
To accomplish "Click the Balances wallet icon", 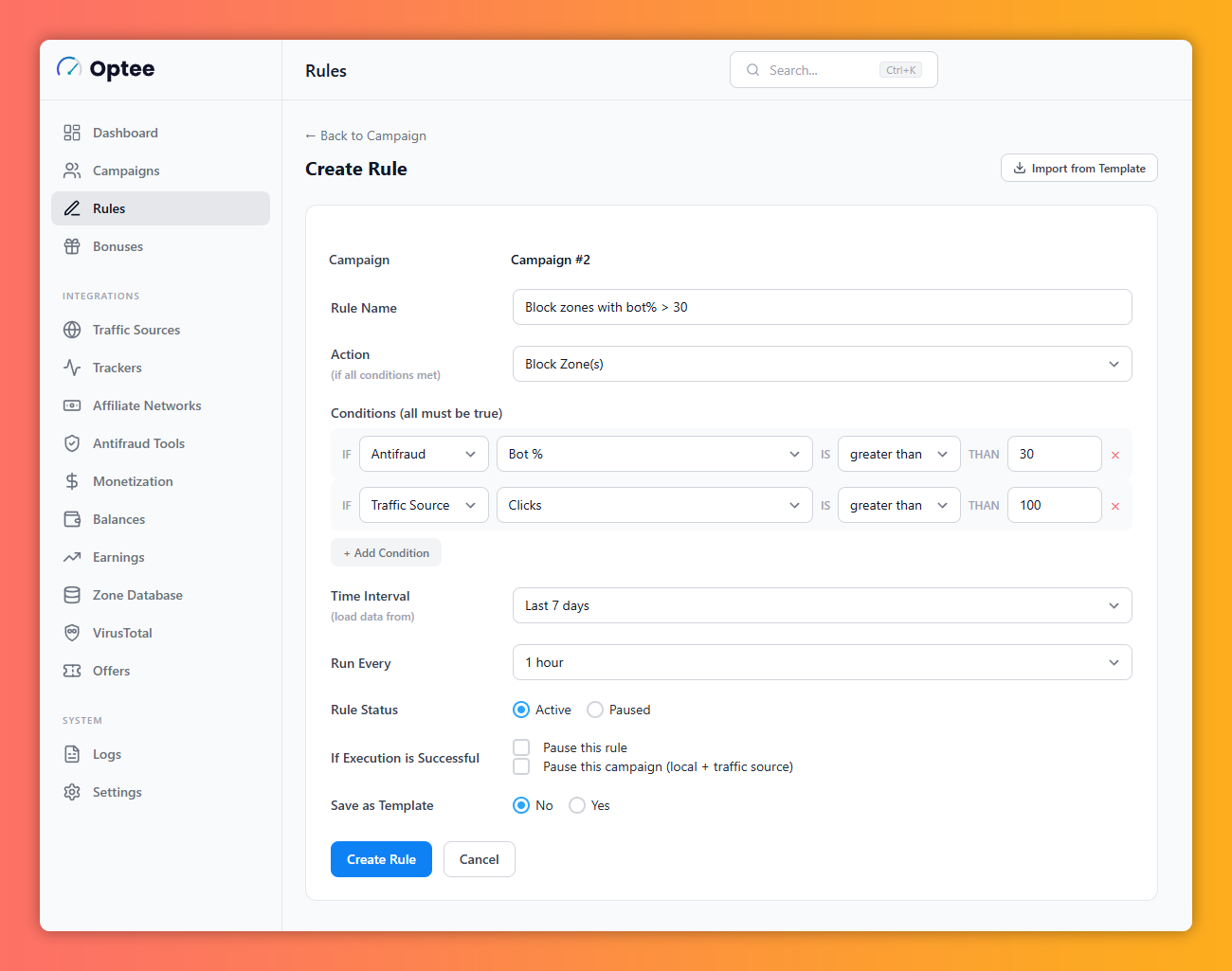I will pyautogui.click(x=72, y=519).
